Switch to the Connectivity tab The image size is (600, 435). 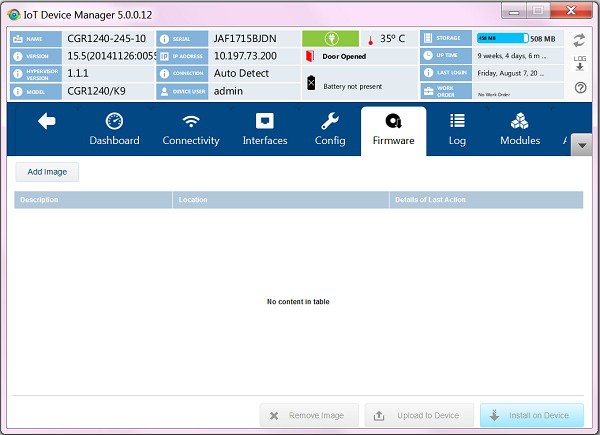tap(191, 130)
